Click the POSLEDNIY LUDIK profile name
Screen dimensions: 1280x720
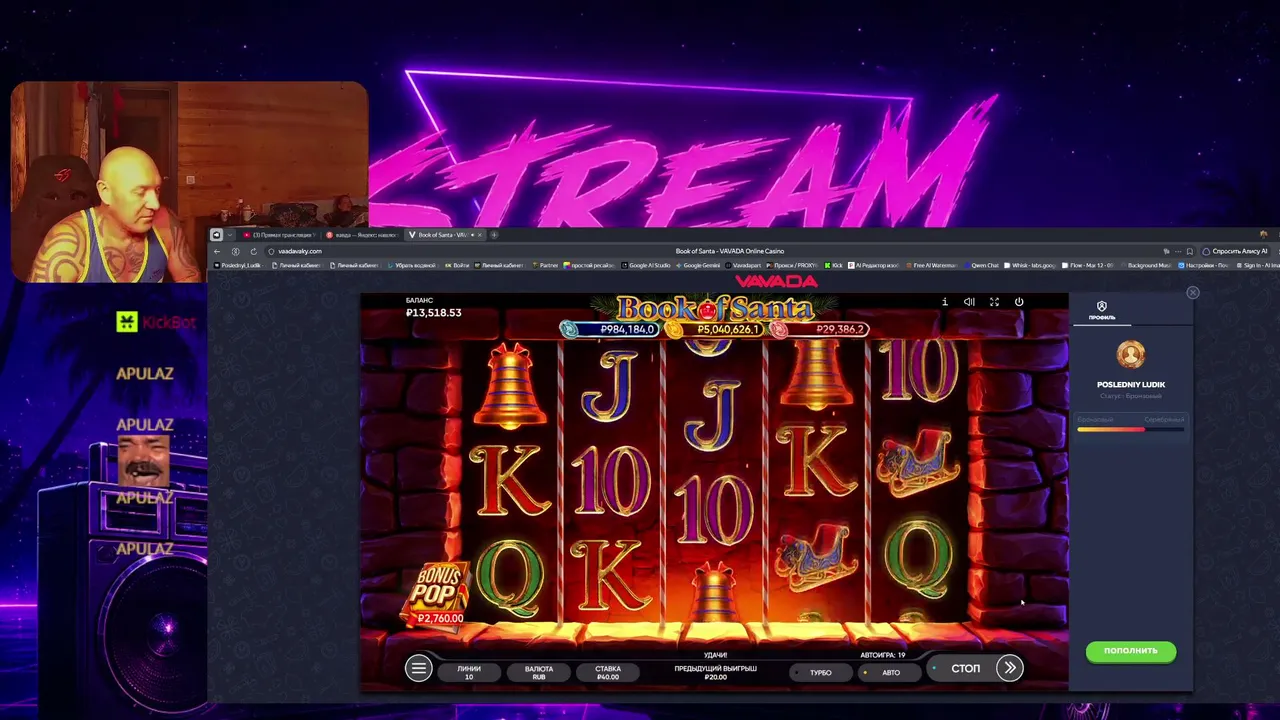pyautogui.click(x=1131, y=384)
